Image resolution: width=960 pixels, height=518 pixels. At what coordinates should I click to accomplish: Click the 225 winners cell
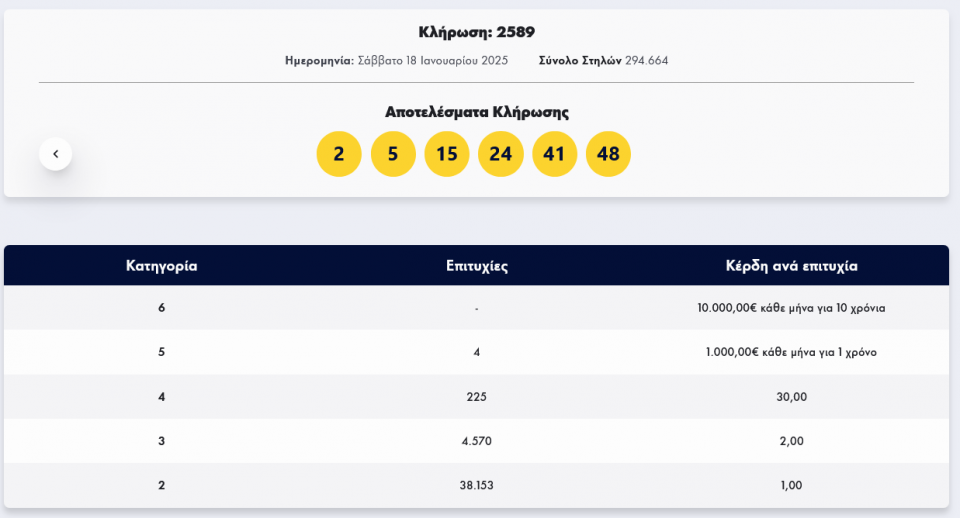pos(477,397)
